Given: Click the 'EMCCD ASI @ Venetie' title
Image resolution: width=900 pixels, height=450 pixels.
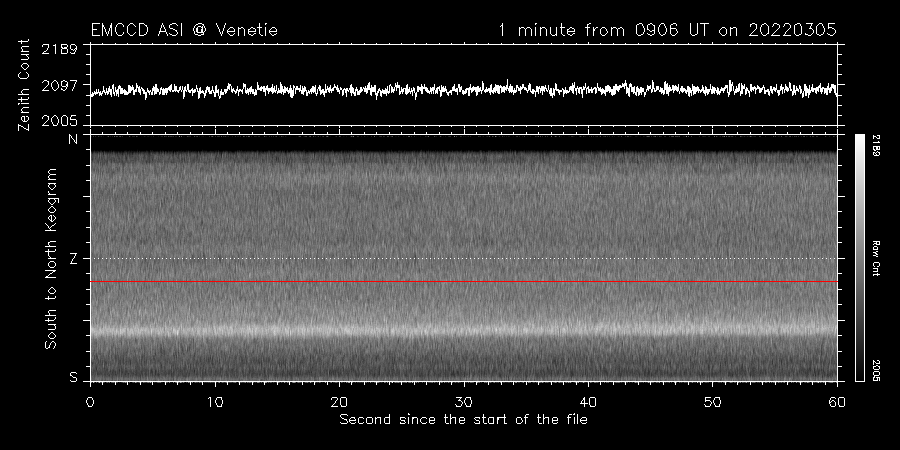Looking at the screenshot, I should click(184, 30).
